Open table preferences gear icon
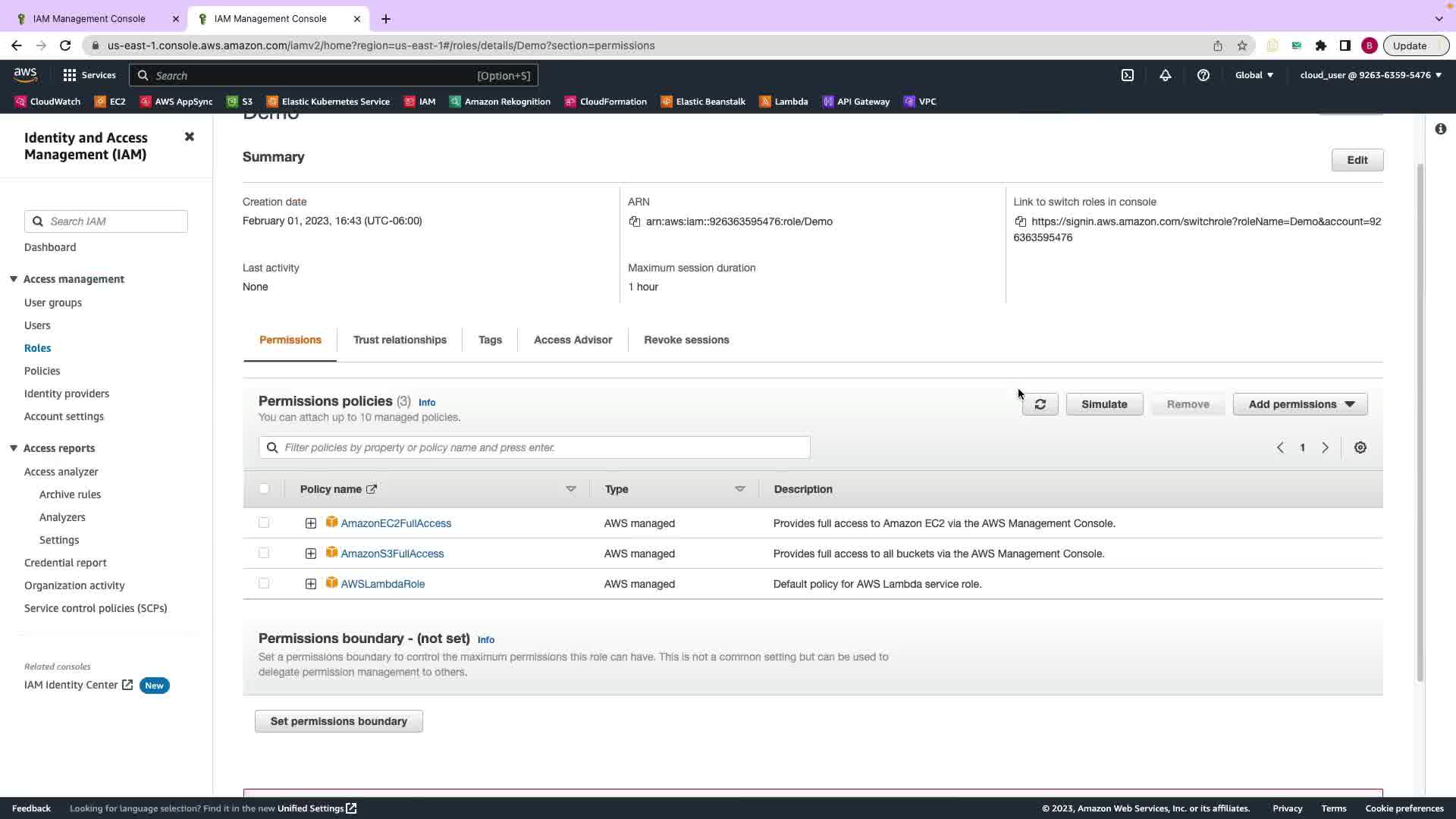Screen dimensions: 1456x819 (x=1360, y=447)
